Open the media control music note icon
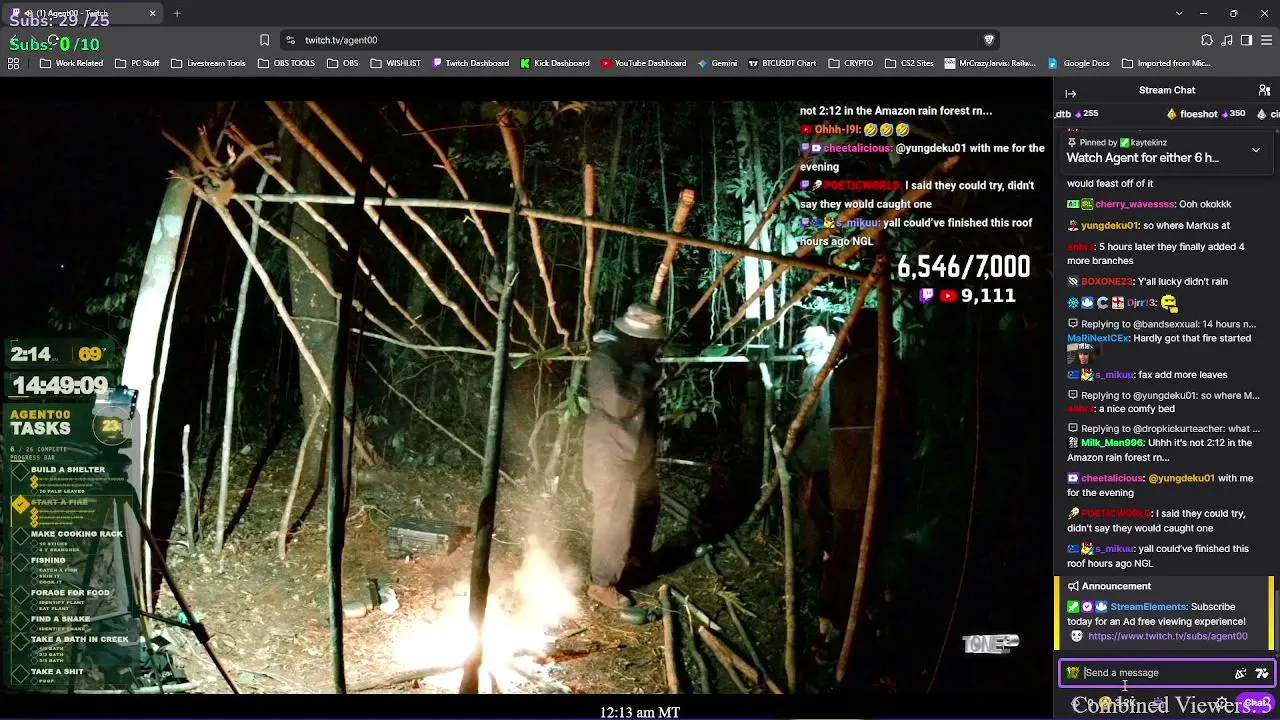This screenshot has width=1280, height=720. 1227,40
